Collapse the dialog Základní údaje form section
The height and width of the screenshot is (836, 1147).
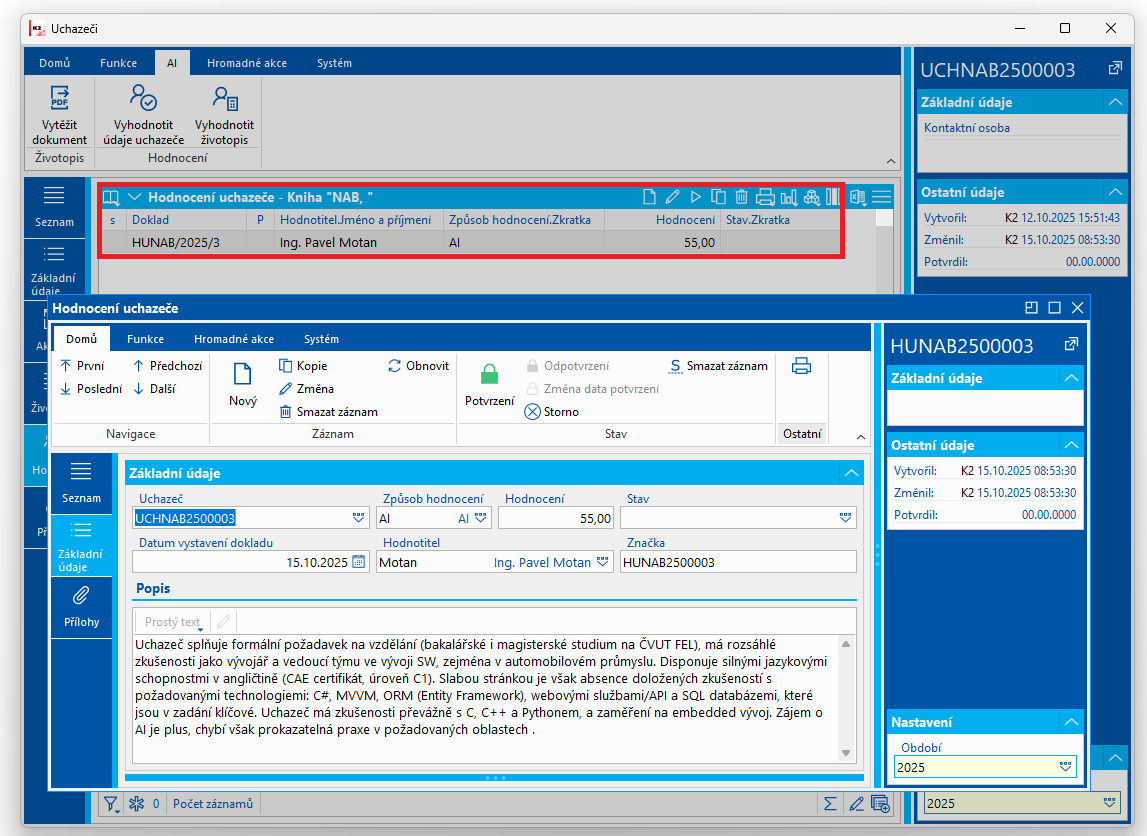[x=851, y=473]
